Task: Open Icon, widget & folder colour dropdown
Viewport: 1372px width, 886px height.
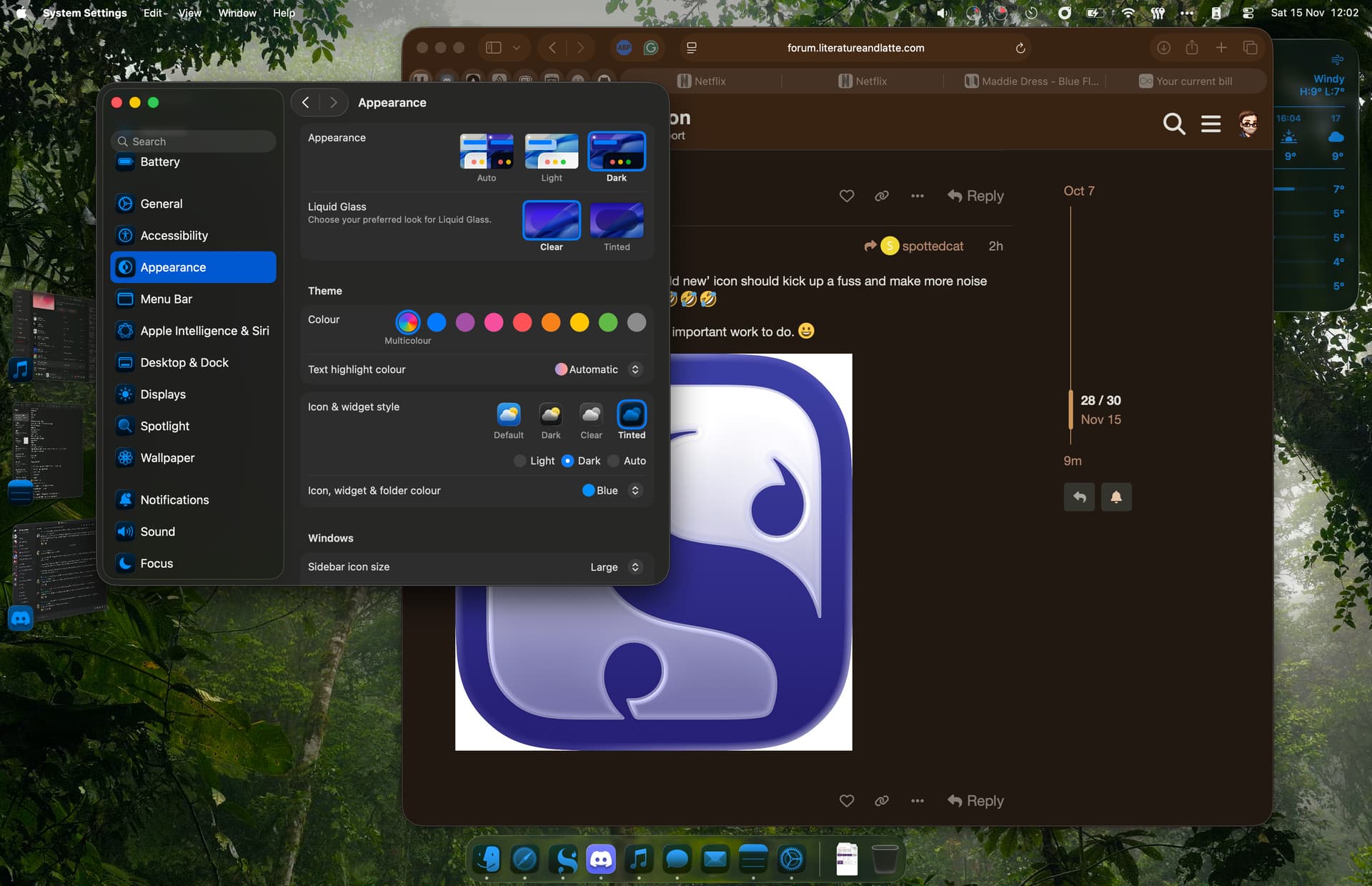Action: 635,490
